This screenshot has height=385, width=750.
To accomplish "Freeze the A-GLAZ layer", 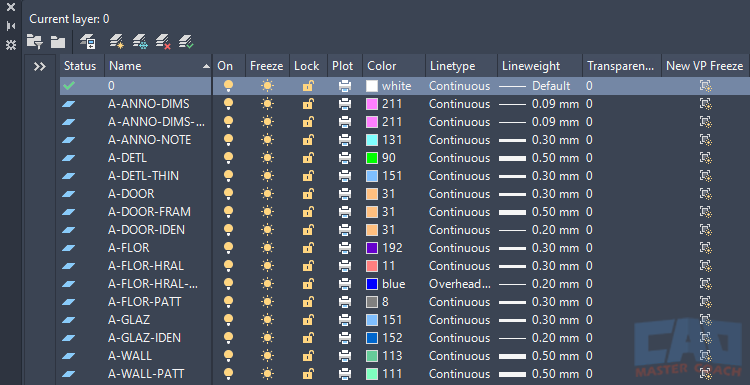I will click(x=267, y=319).
